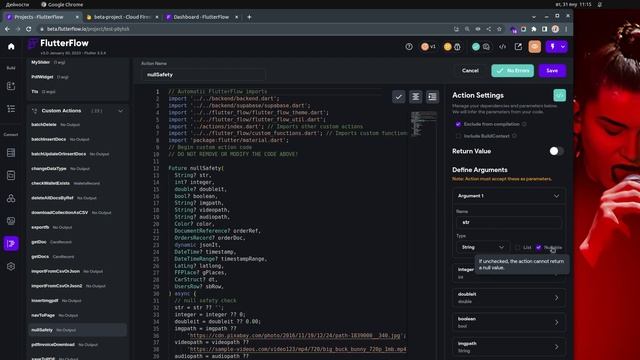Bookmark this page with star icon

499,29
